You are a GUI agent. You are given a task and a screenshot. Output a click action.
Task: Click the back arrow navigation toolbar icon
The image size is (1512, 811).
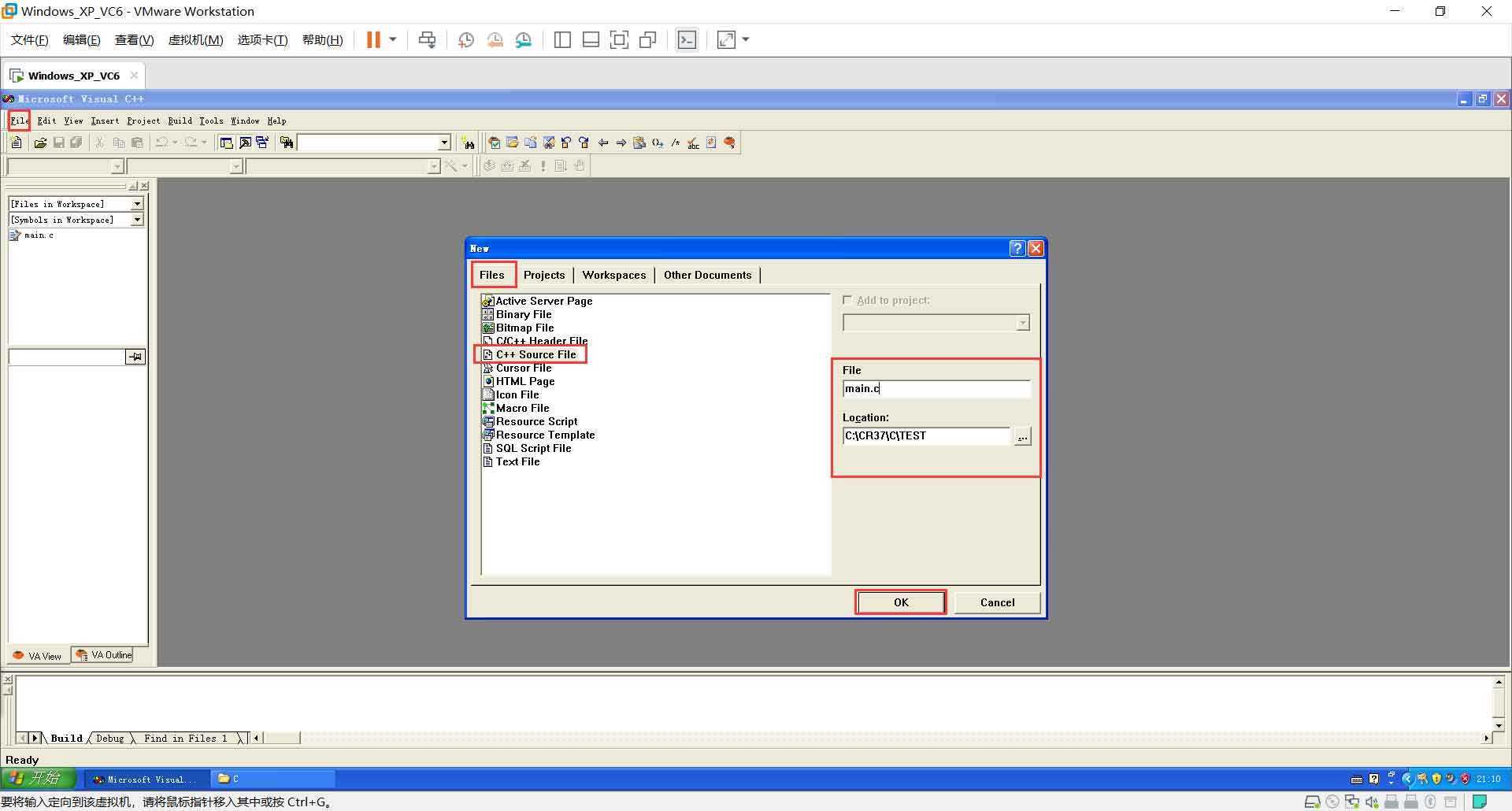pyautogui.click(x=603, y=143)
